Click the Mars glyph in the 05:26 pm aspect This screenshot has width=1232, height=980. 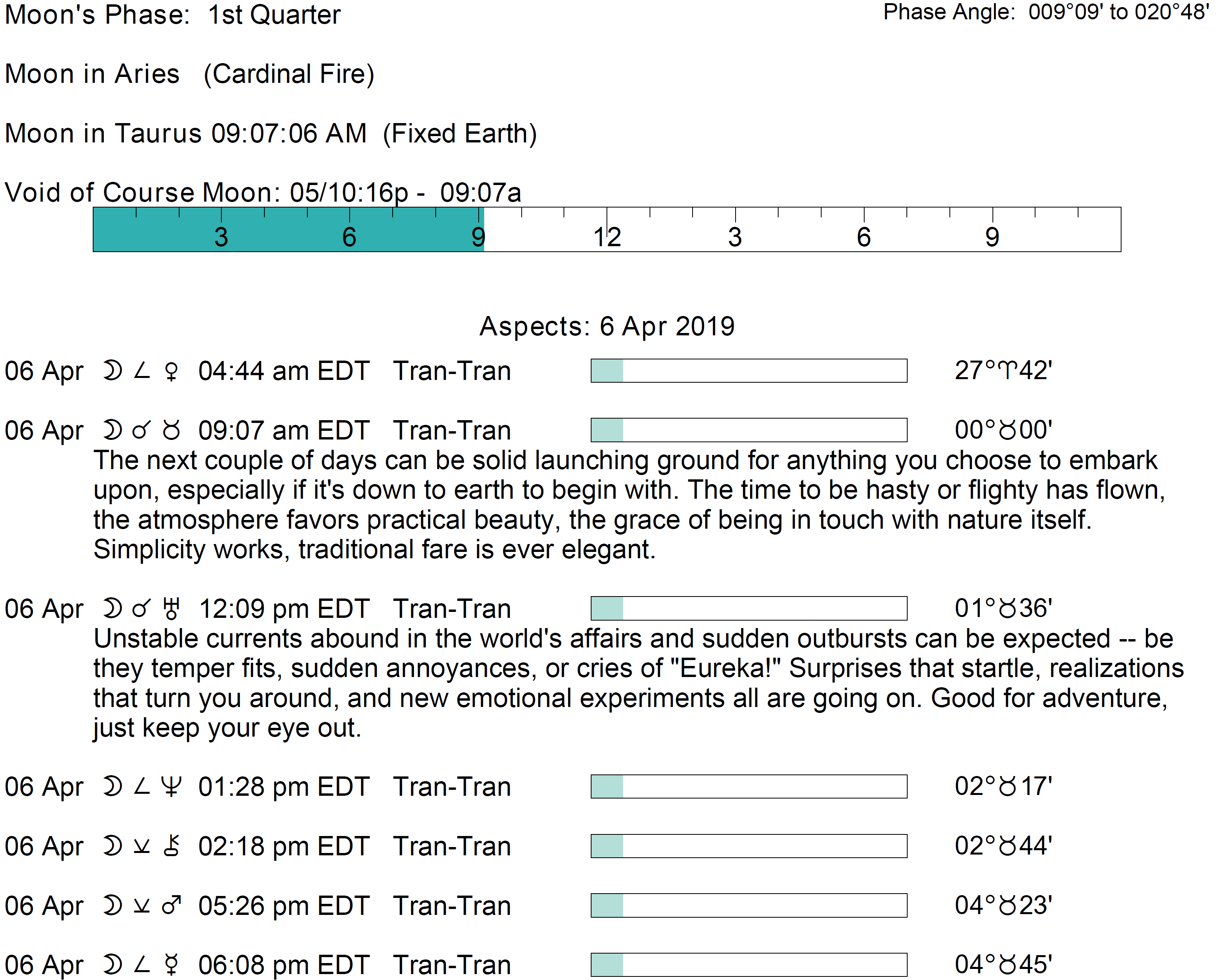[x=171, y=906]
